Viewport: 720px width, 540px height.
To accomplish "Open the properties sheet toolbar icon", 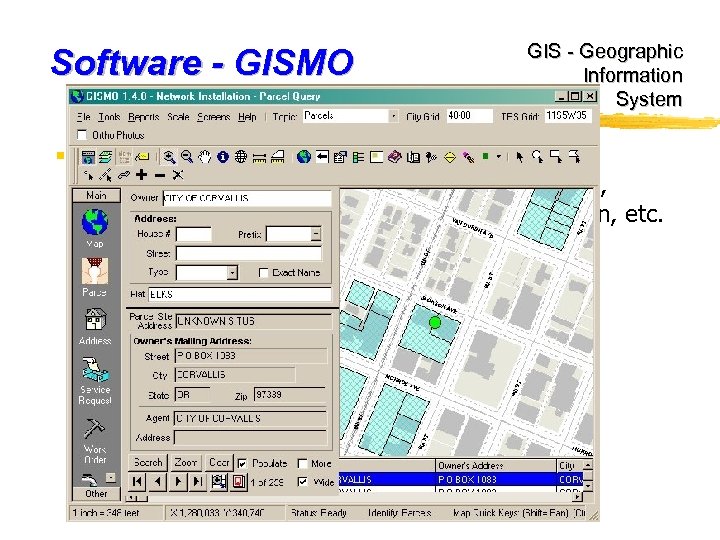I will pyautogui.click(x=340, y=157).
